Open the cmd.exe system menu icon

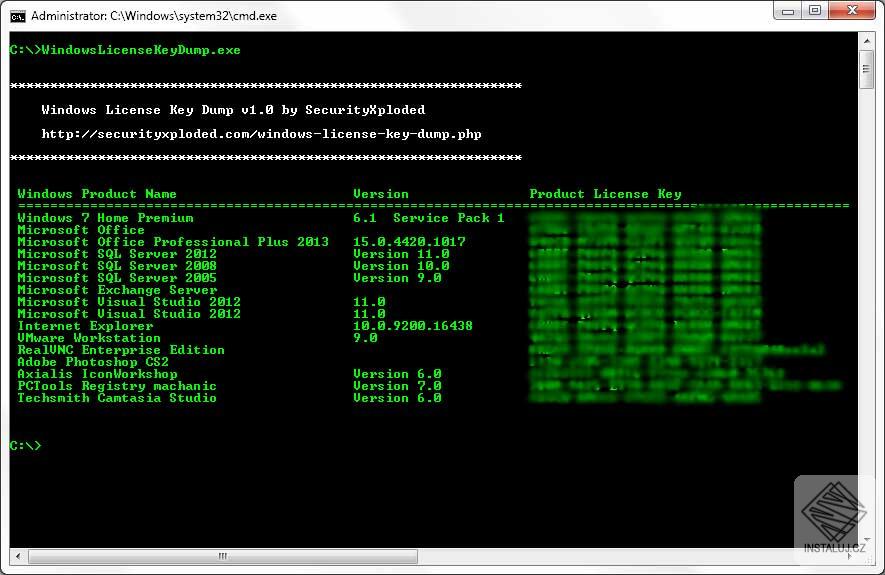pos(17,16)
